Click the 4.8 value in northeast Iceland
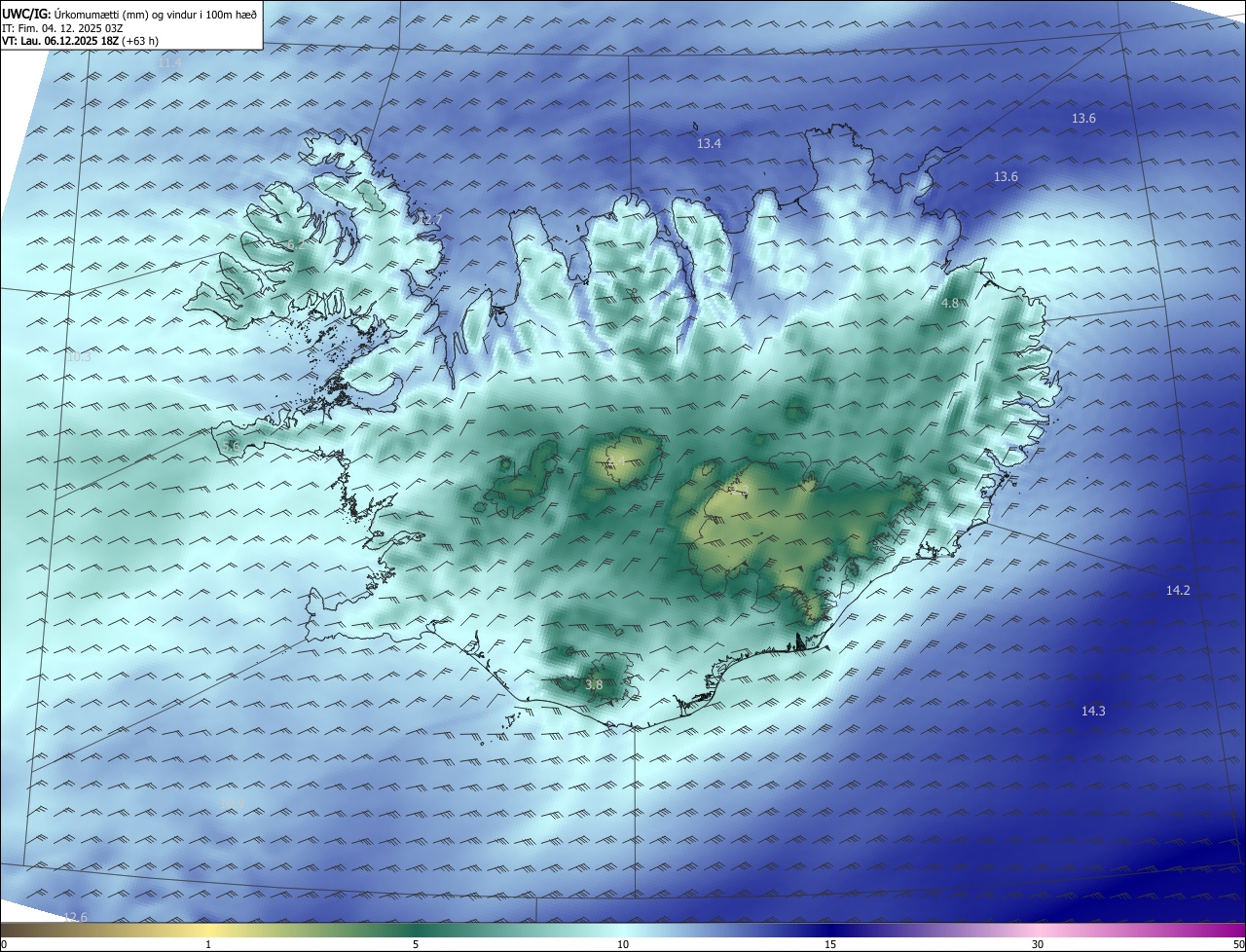This screenshot has height=952, width=1246. click(950, 303)
